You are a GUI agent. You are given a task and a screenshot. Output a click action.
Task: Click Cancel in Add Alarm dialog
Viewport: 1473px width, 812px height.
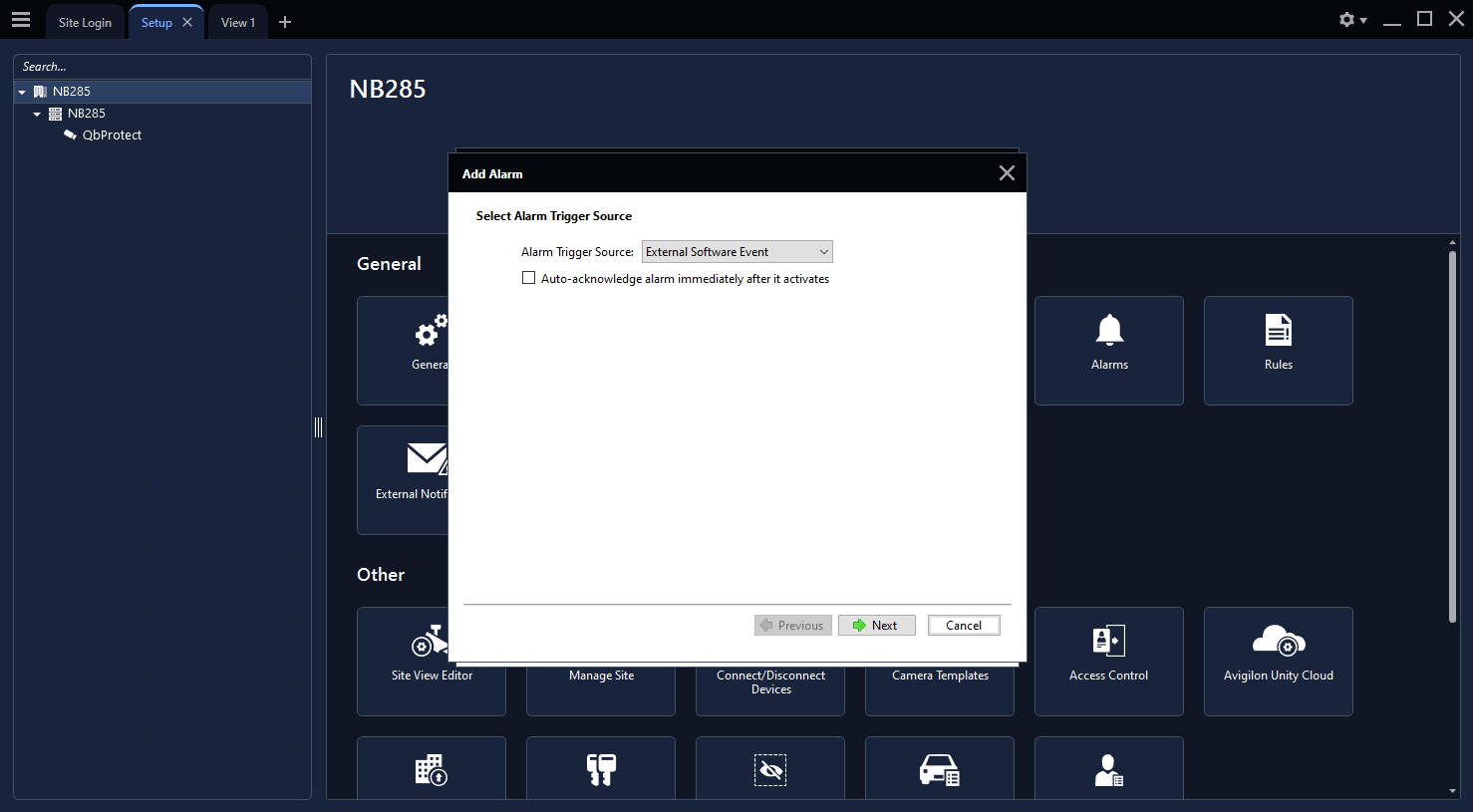point(963,626)
